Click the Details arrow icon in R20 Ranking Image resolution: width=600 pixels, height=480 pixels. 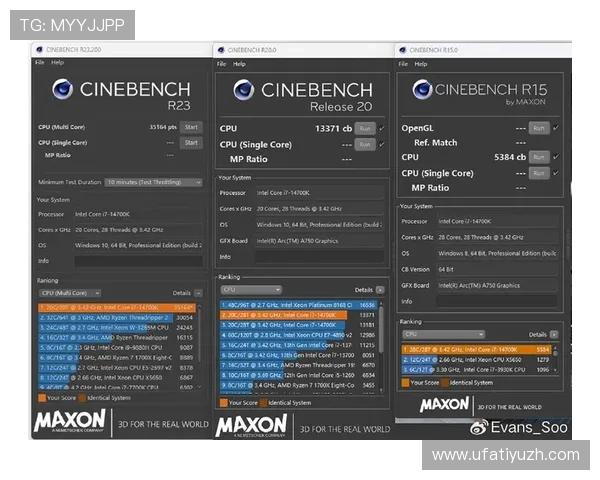coord(380,290)
